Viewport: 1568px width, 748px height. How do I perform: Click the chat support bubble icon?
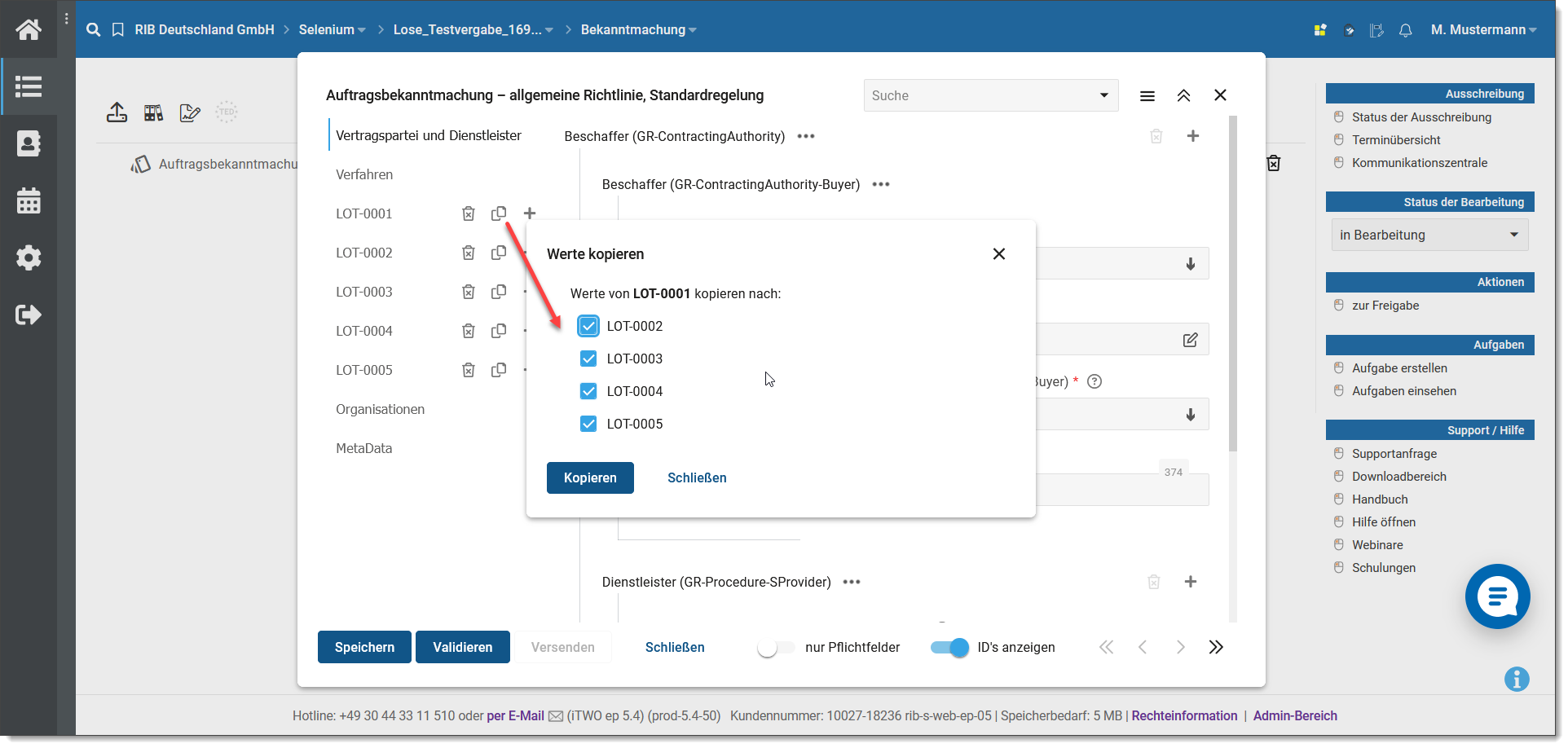click(1496, 596)
